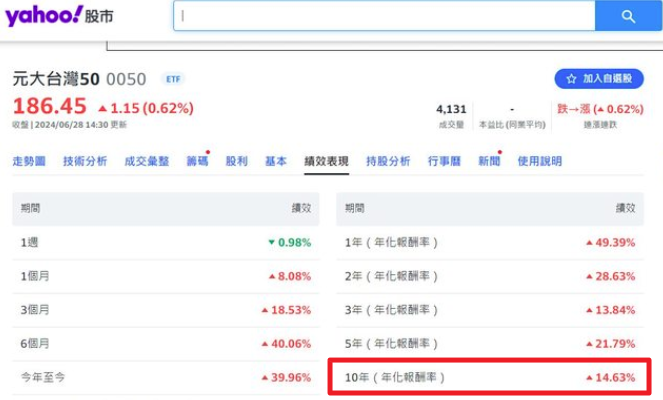This screenshot has height=400, width=663.
Task: Open the 持股分析 tab
Action: click(388, 161)
